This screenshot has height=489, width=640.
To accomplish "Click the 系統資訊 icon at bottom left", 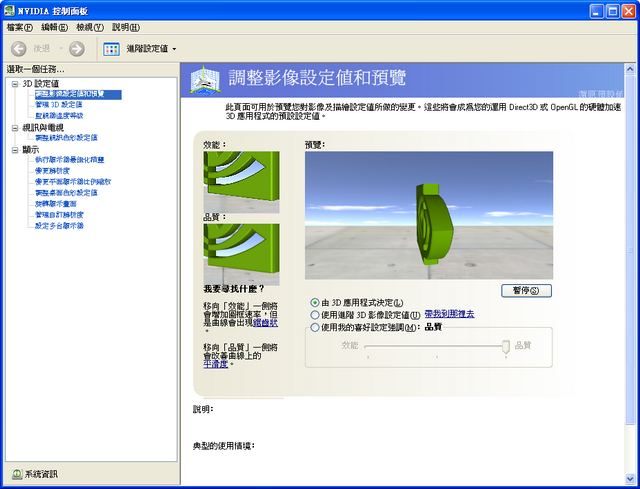I will (x=17, y=474).
